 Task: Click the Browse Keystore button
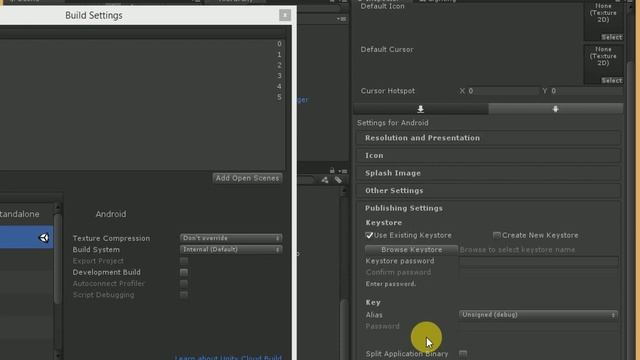tap(411, 249)
